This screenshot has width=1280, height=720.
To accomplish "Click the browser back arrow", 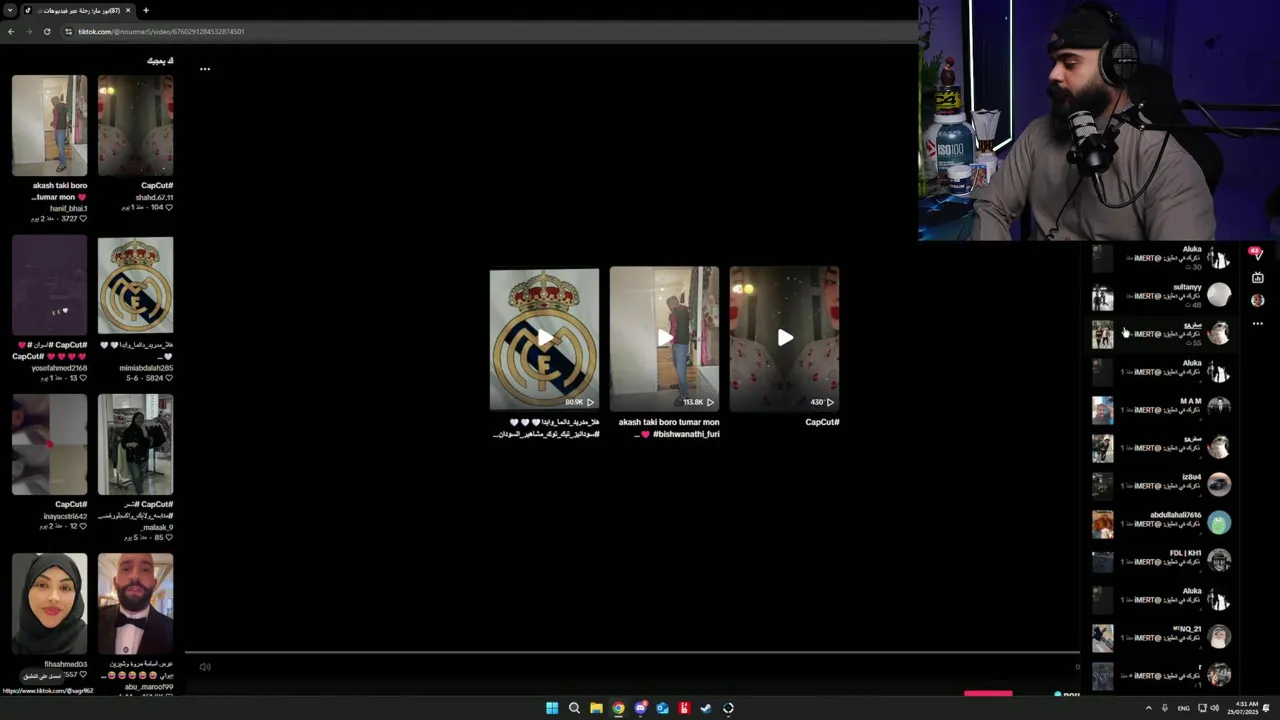I will [11, 31].
